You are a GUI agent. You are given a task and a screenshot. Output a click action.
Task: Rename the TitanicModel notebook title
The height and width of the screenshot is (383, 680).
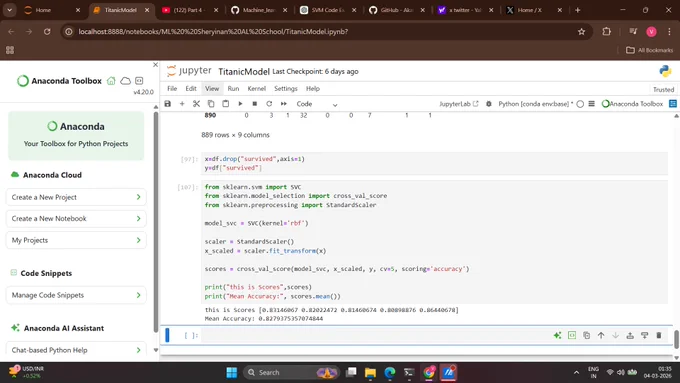(x=244, y=72)
